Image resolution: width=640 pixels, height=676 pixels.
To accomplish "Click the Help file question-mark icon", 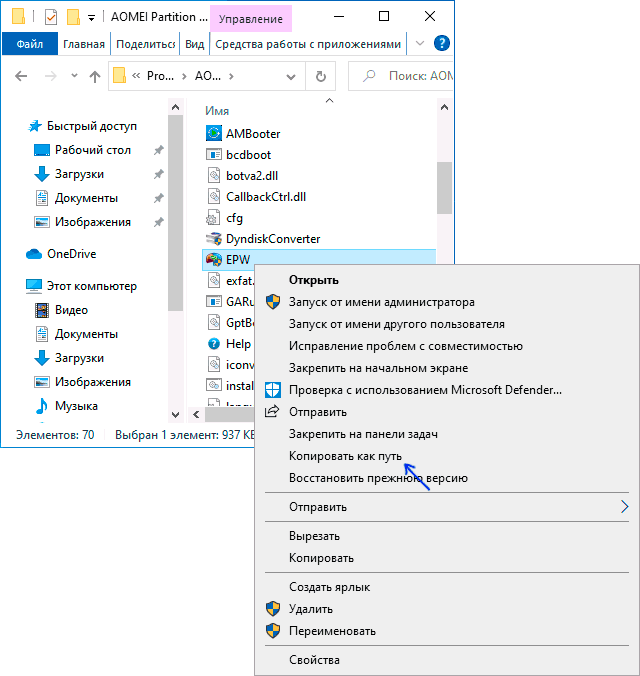I will pyautogui.click(x=213, y=344).
